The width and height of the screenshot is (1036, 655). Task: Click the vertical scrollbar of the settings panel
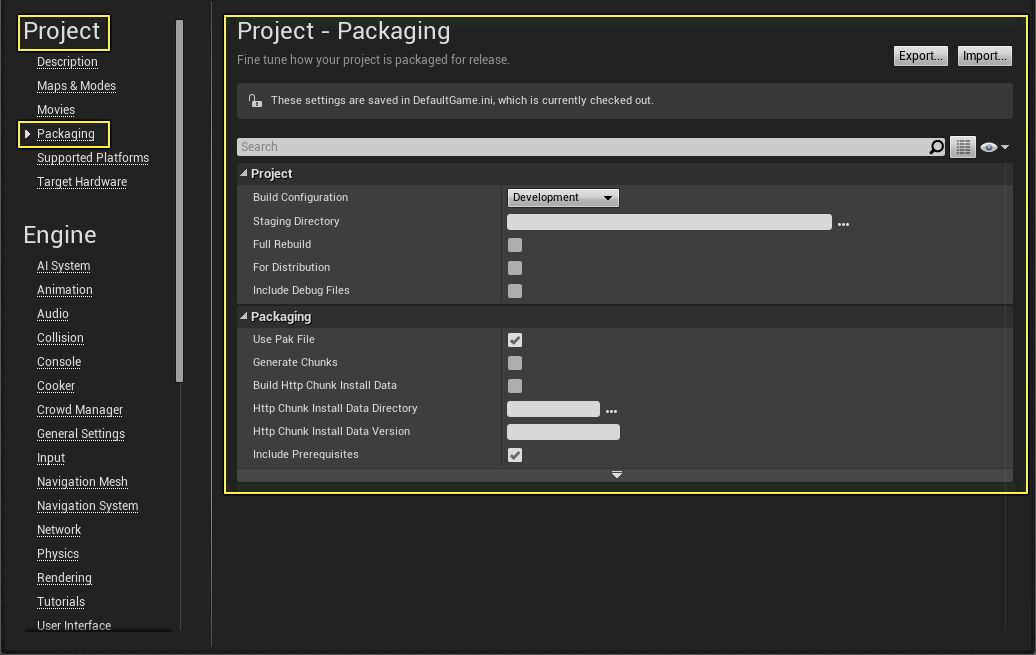coord(1011,300)
